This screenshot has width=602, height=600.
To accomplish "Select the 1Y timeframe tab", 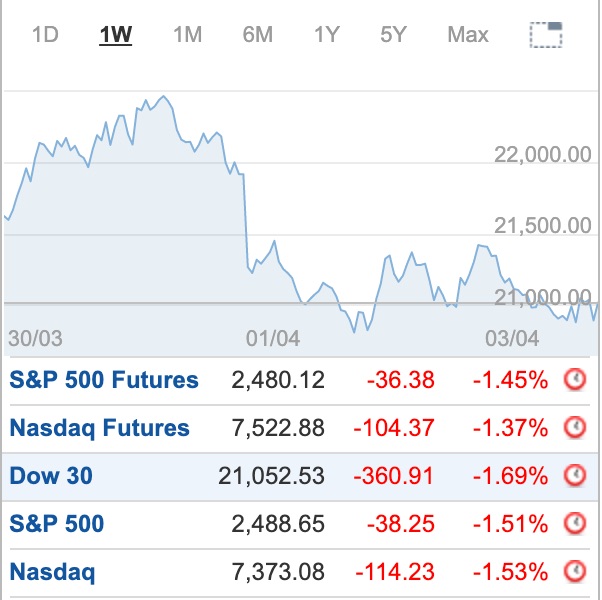I will coord(326,35).
